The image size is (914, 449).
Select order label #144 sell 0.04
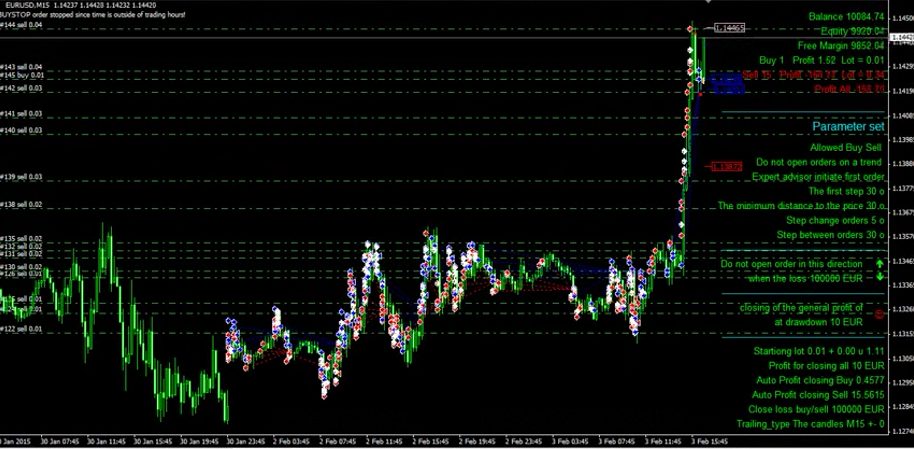click(22, 25)
